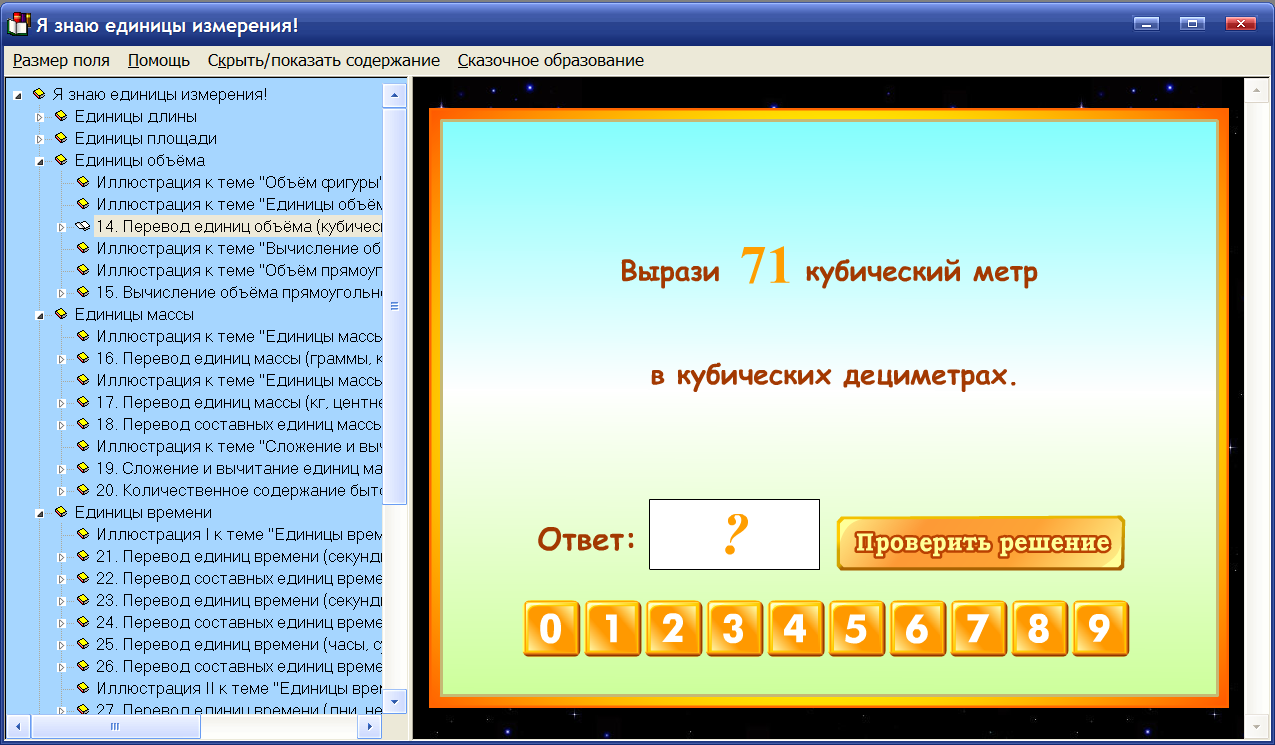Image resolution: width=1275 pixels, height=745 pixels.
Task: Select the 'Единицы площади' tree item
Action: pyautogui.click(x=128, y=138)
